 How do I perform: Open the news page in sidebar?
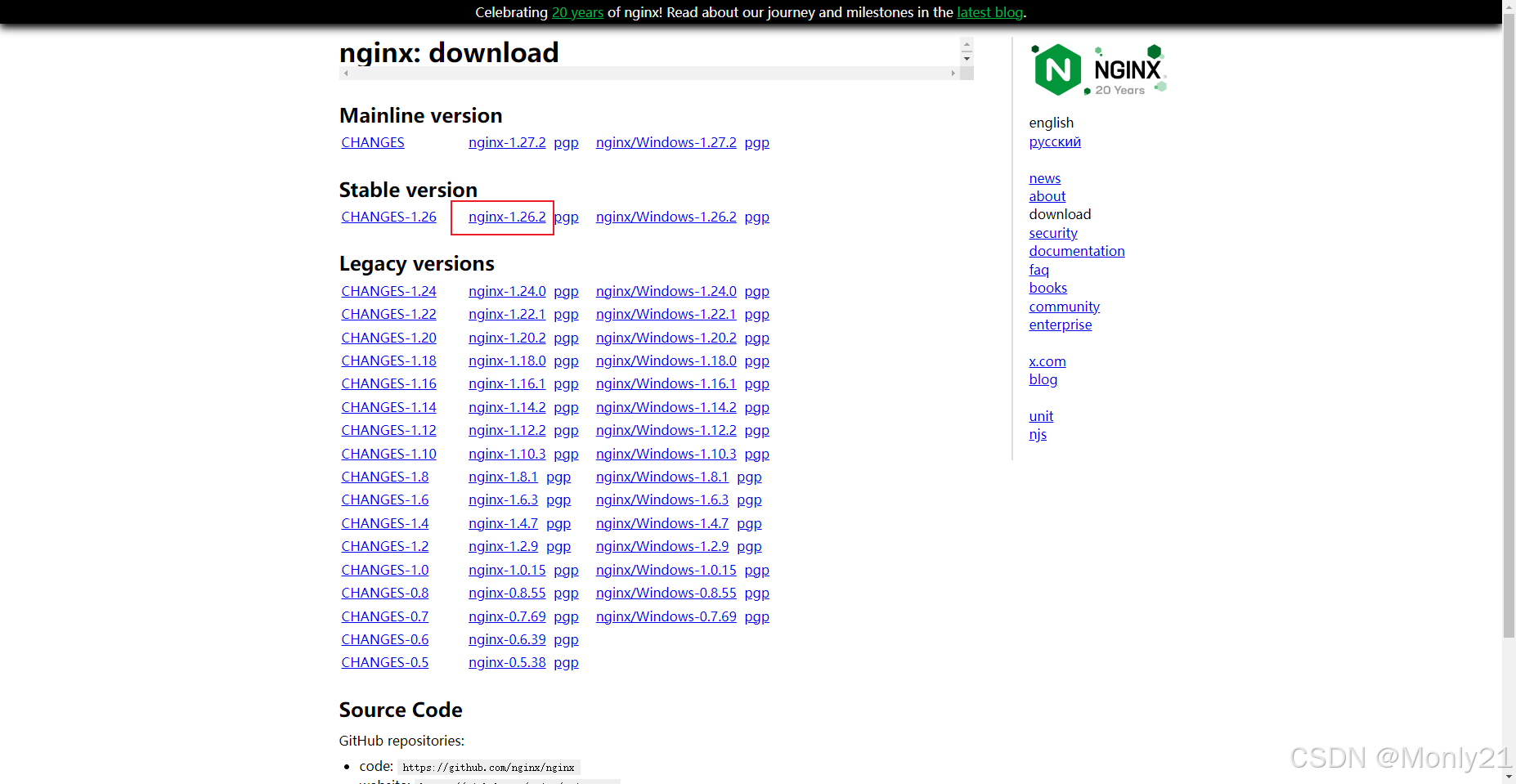coord(1044,178)
